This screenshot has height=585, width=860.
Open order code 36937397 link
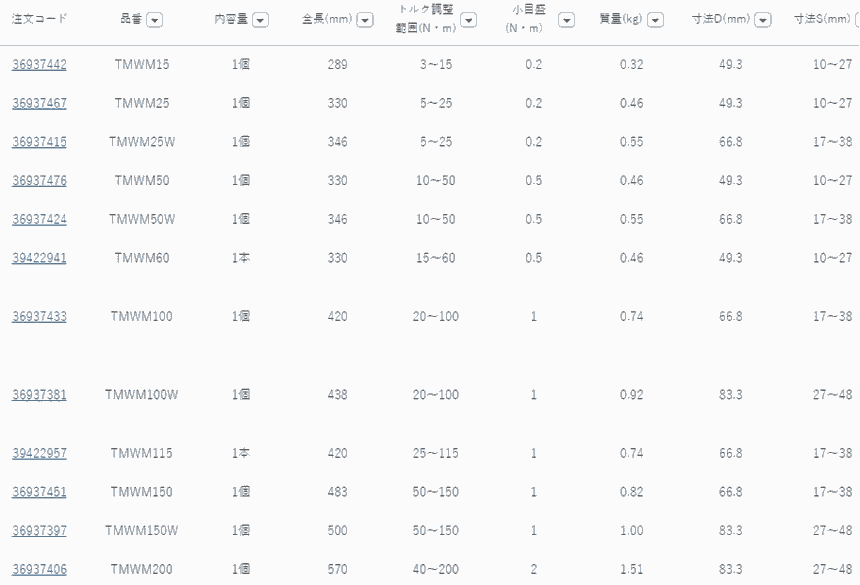pos(39,531)
